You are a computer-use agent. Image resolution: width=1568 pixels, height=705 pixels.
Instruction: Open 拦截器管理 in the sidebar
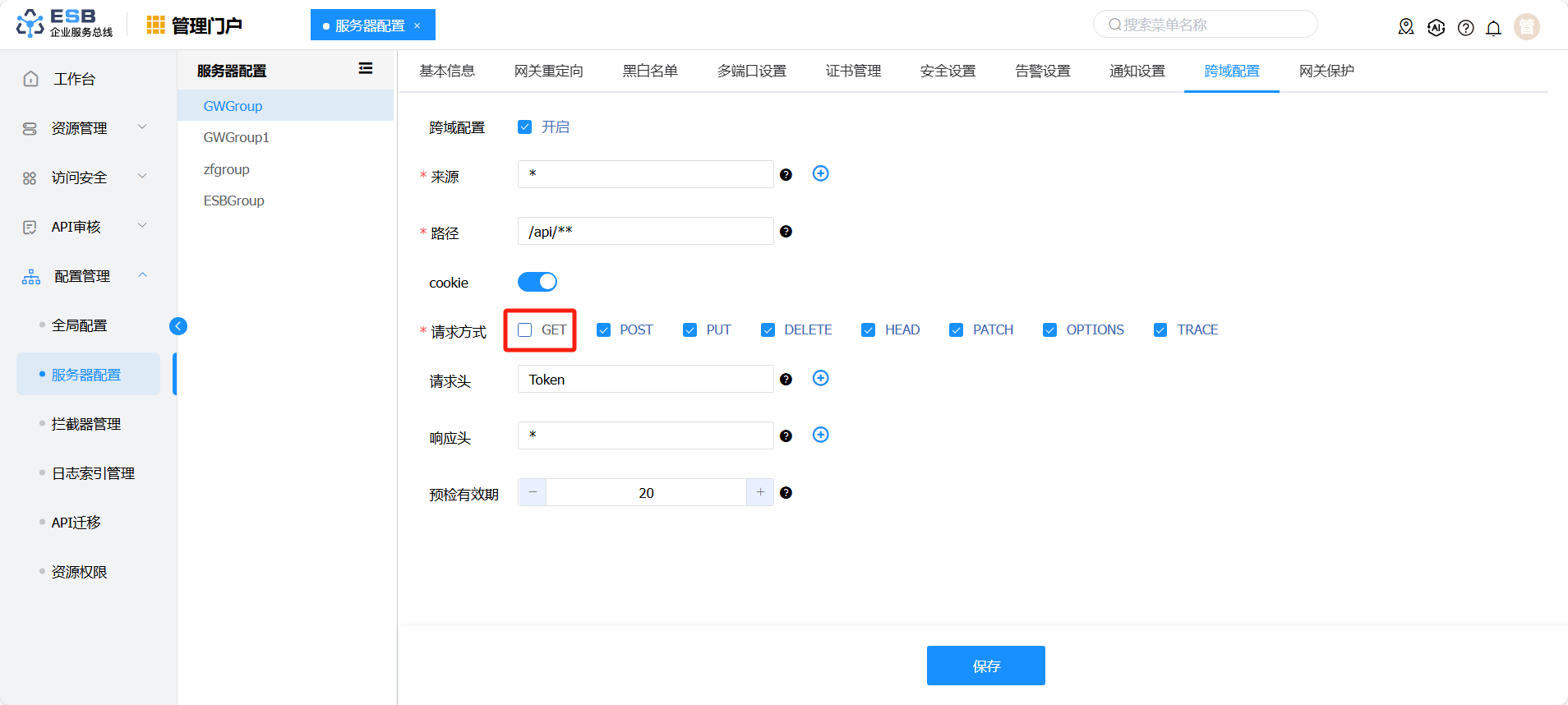point(88,424)
